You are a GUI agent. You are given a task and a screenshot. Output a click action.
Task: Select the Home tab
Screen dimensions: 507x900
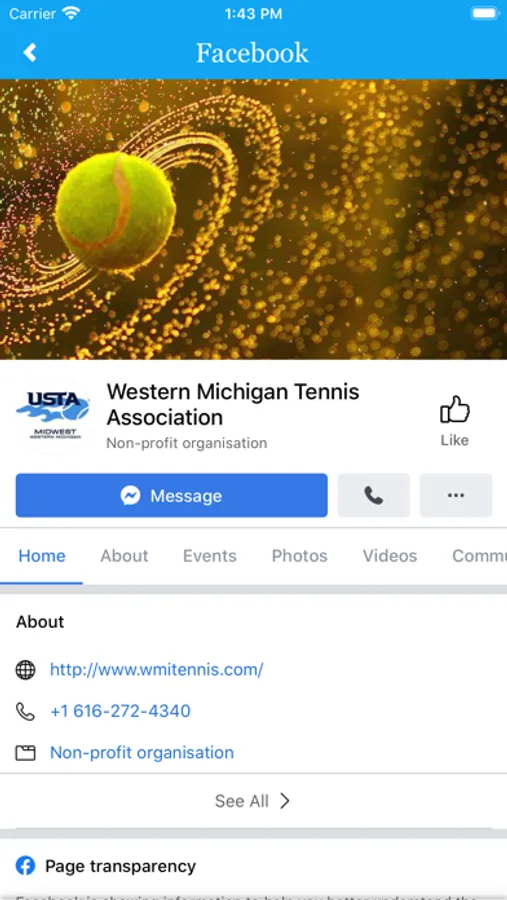tap(42, 556)
